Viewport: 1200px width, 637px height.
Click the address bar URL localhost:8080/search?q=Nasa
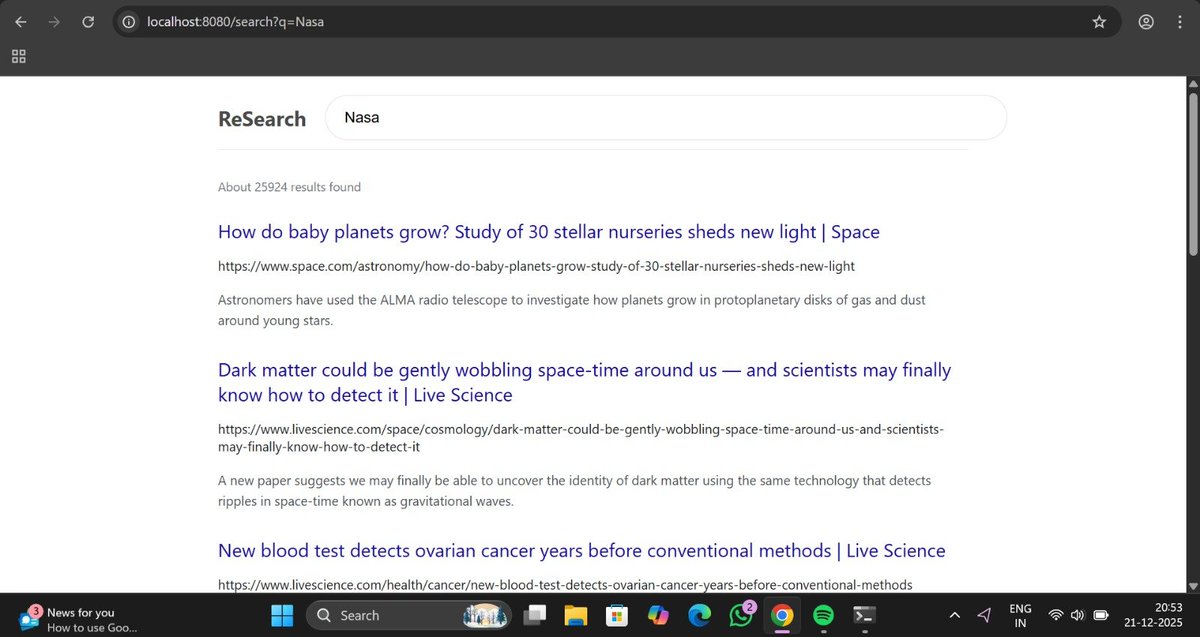point(235,22)
